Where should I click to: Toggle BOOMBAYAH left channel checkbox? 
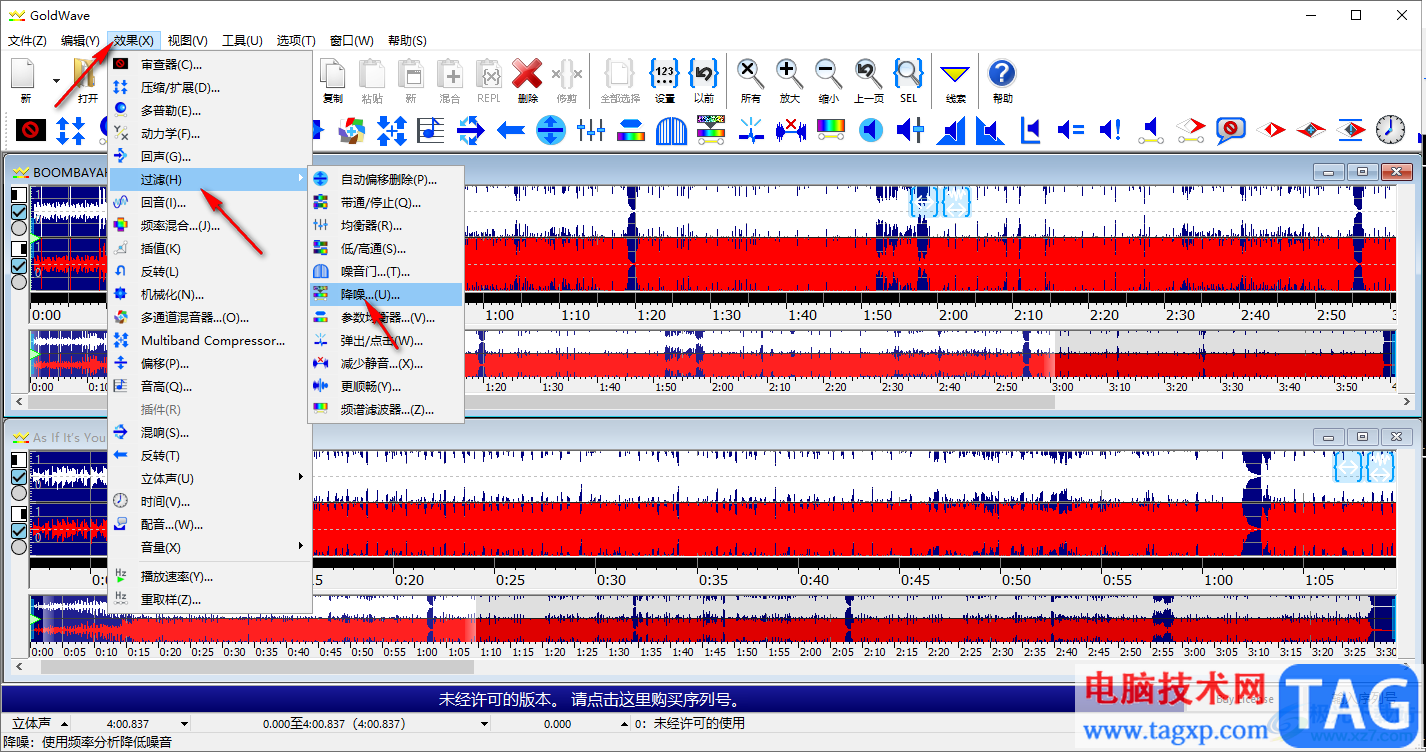click(x=18, y=212)
